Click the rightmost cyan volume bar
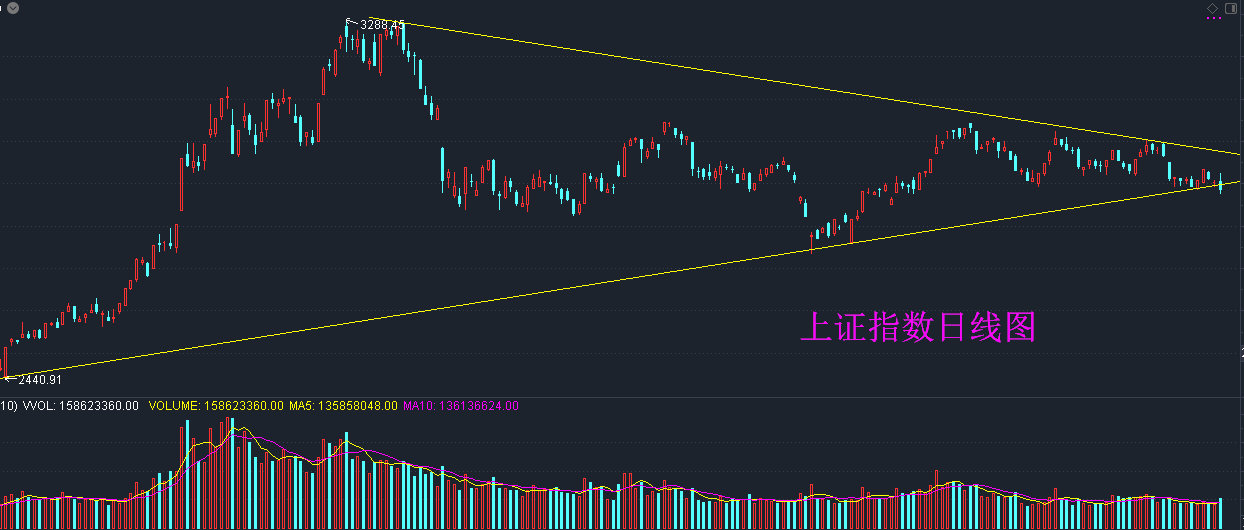Viewport: 1244px width, 530px height. click(x=1221, y=514)
